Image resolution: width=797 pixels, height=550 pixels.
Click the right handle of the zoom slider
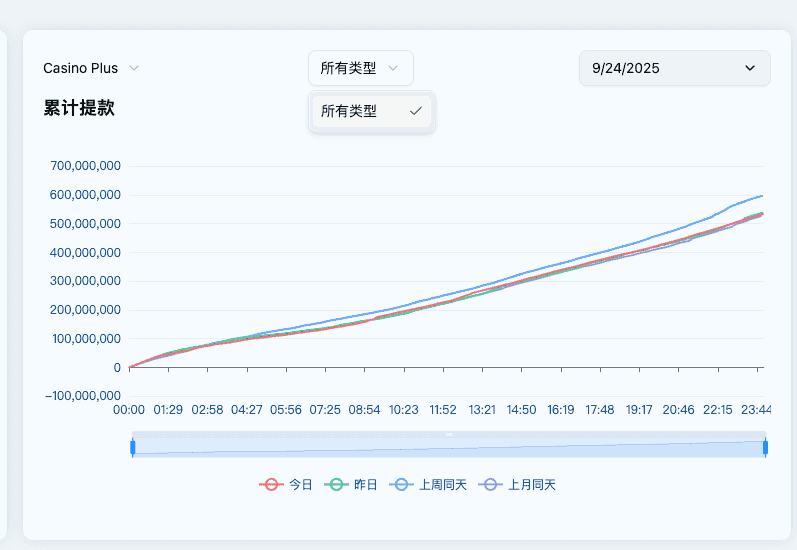766,447
